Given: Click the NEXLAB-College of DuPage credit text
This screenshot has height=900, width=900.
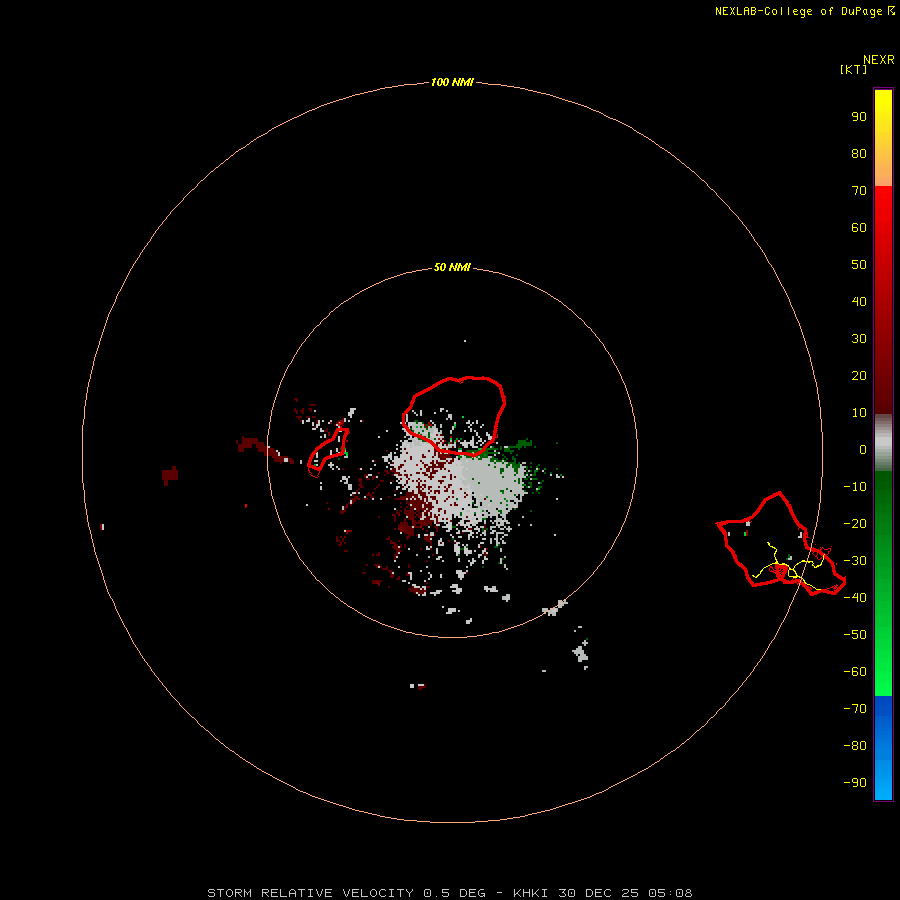Looking at the screenshot, I should (x=800, y=11).
